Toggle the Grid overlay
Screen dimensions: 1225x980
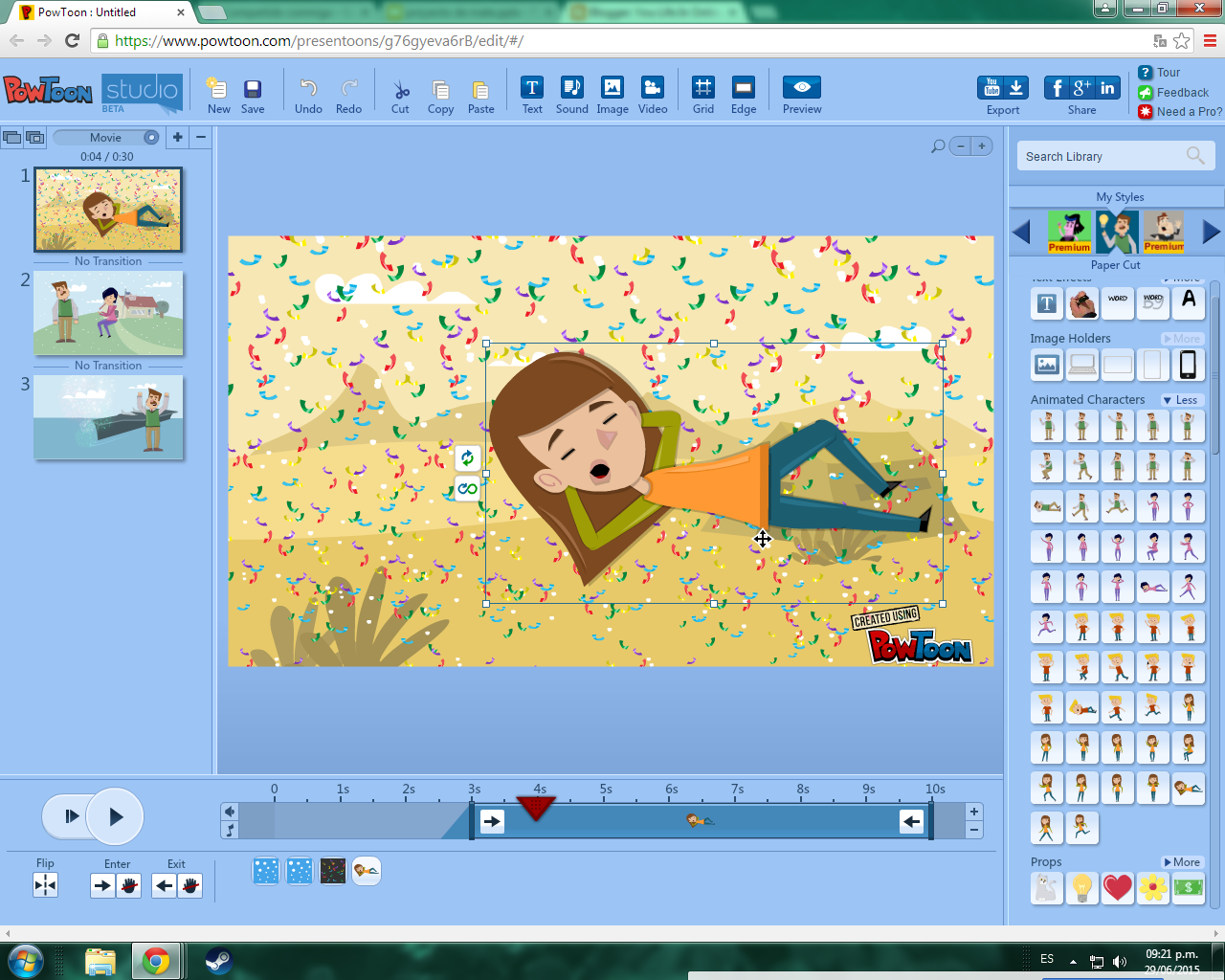[703, 88]
